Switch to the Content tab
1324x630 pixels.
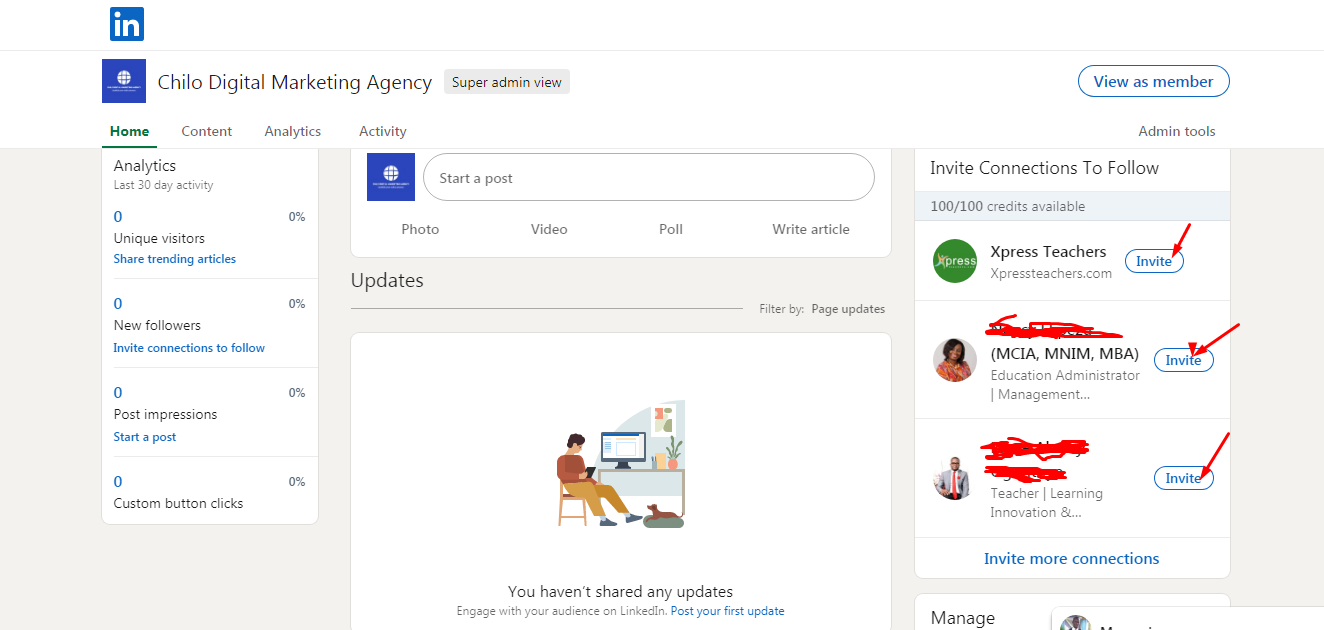(207, 131)
